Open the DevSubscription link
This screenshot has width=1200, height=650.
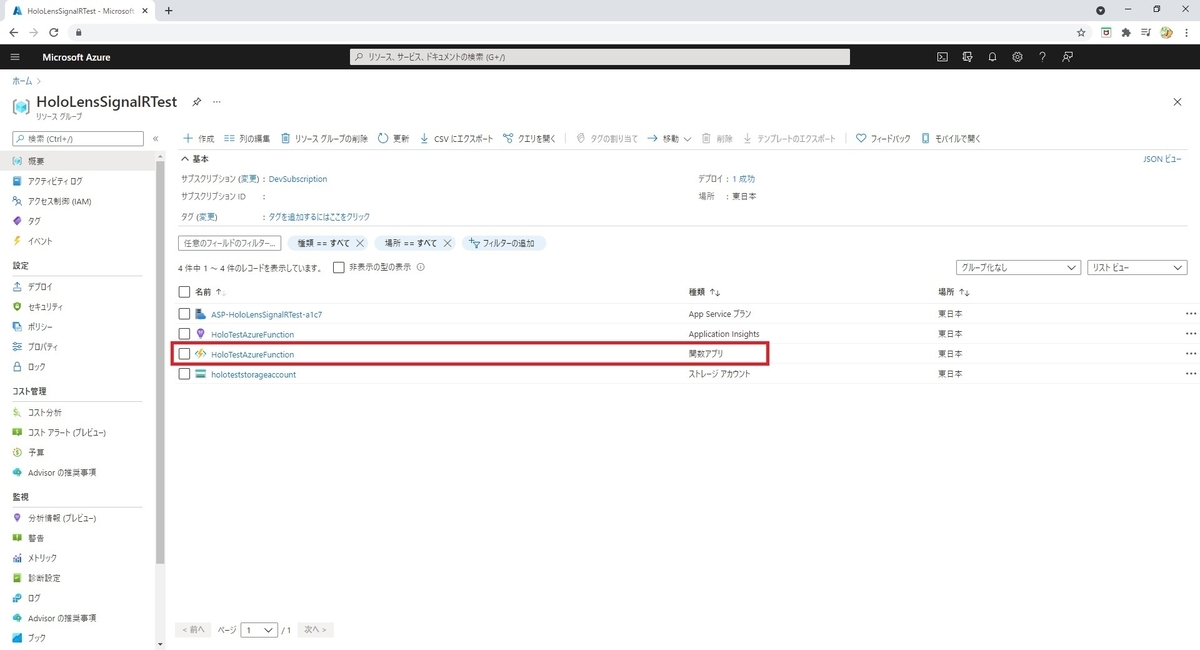click(x=298, y=179)
